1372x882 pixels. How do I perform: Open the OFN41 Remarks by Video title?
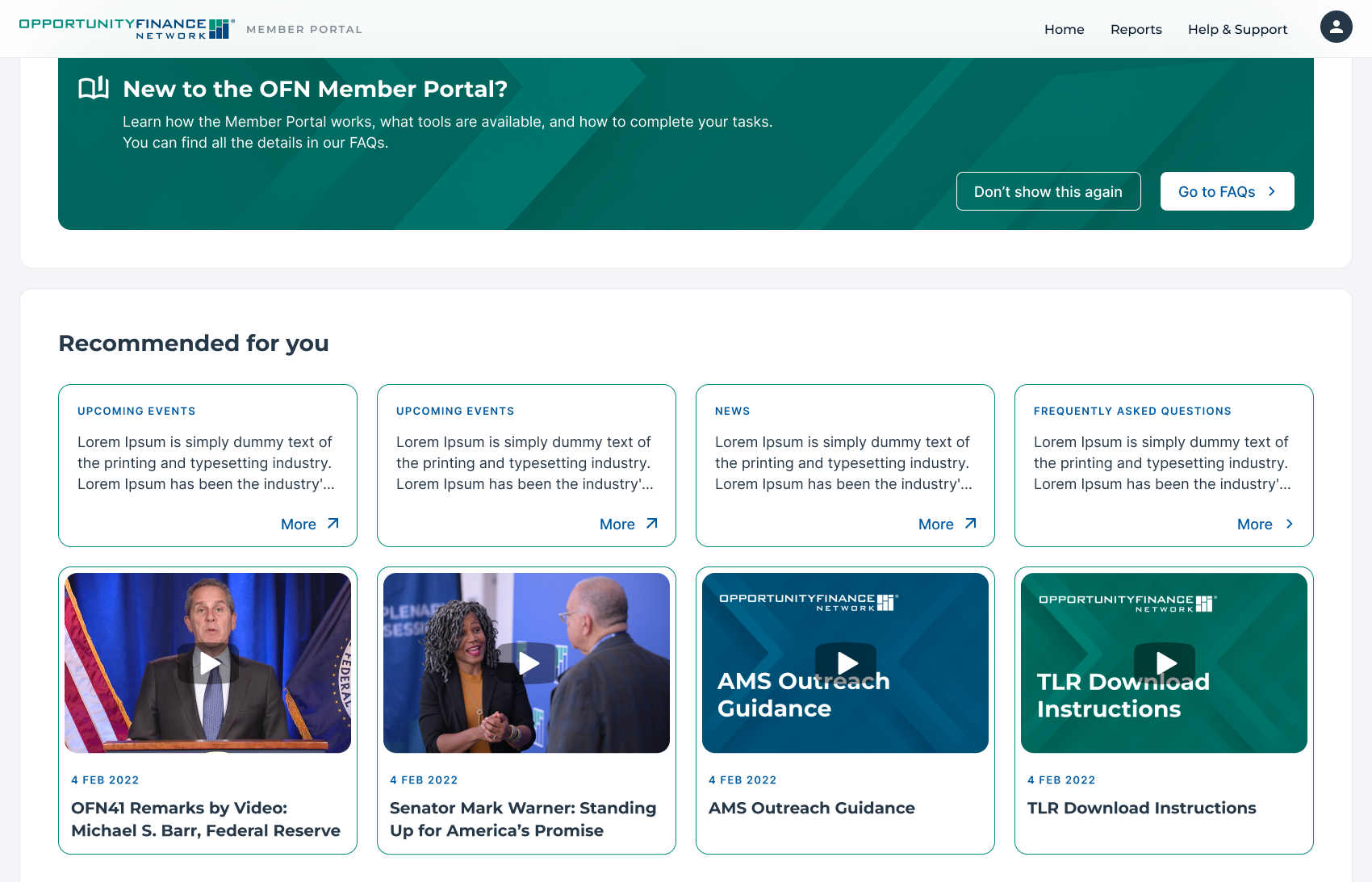tap(206, 819)
